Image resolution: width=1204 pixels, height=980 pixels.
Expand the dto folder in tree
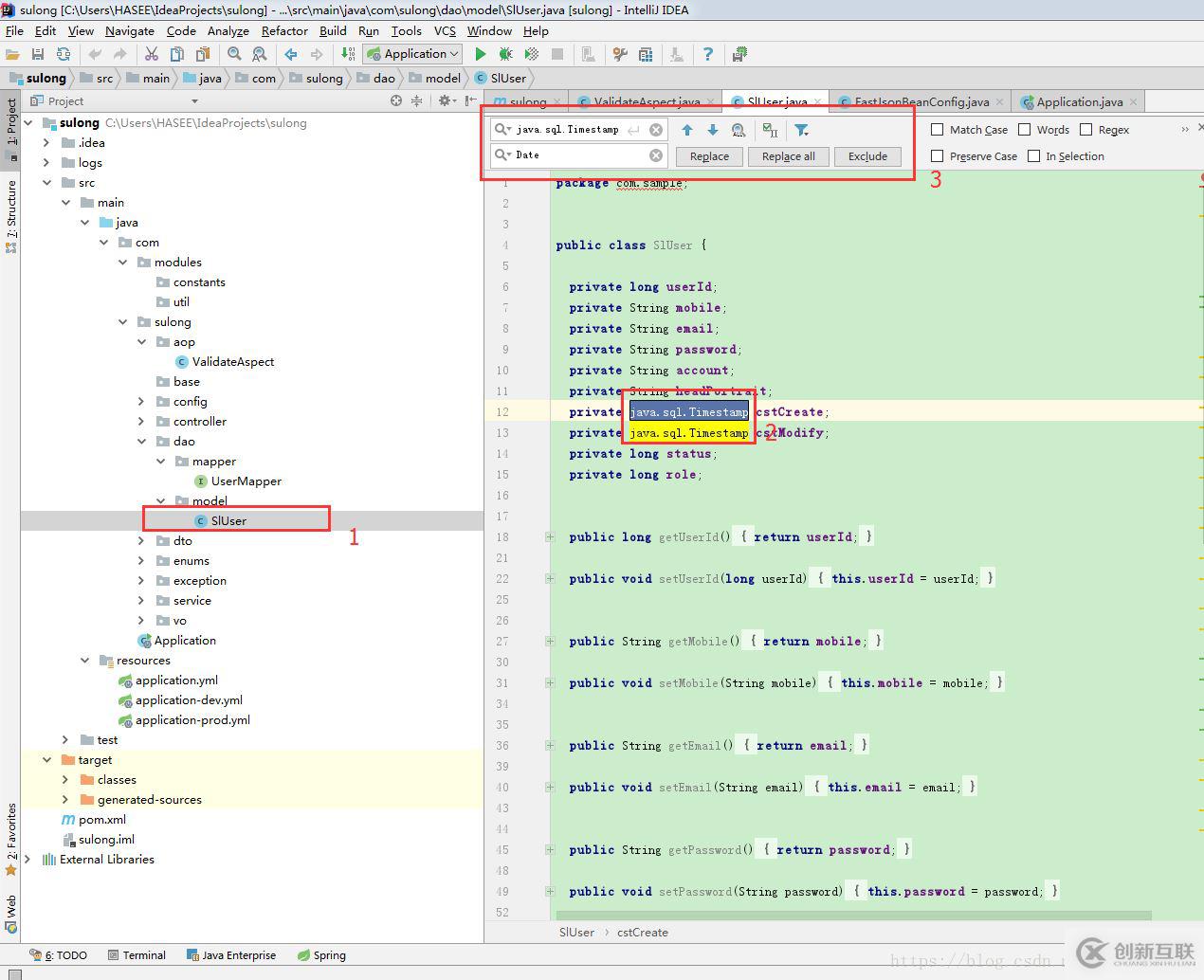pyautogui.click(x=141, y=541)
